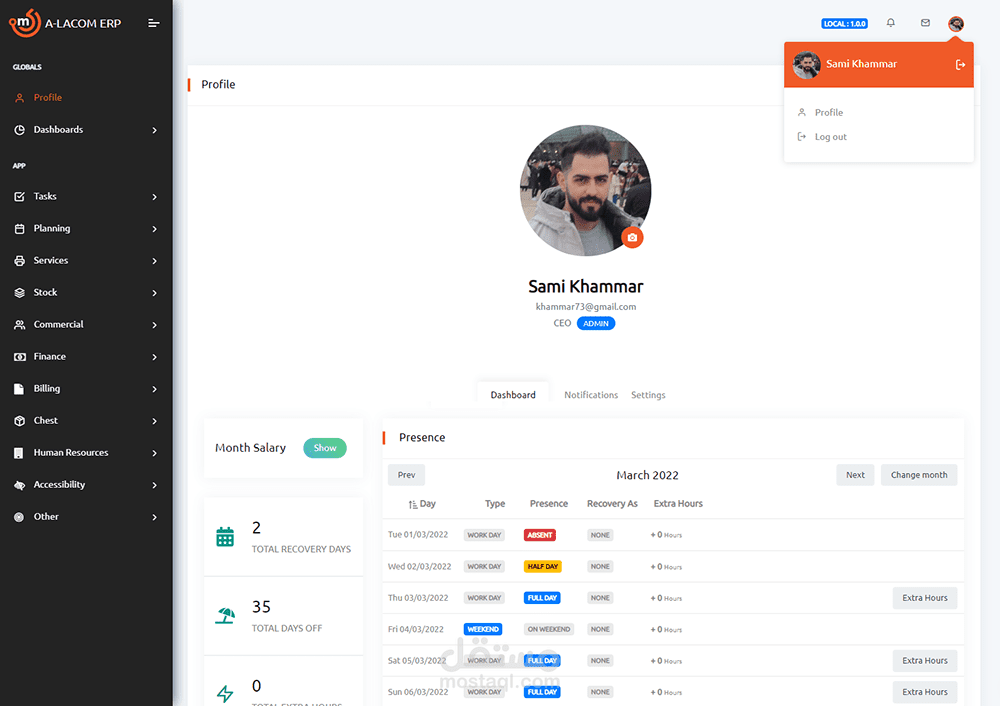
Task: Click camera icon to change profile photo
Action: (632, 237)
